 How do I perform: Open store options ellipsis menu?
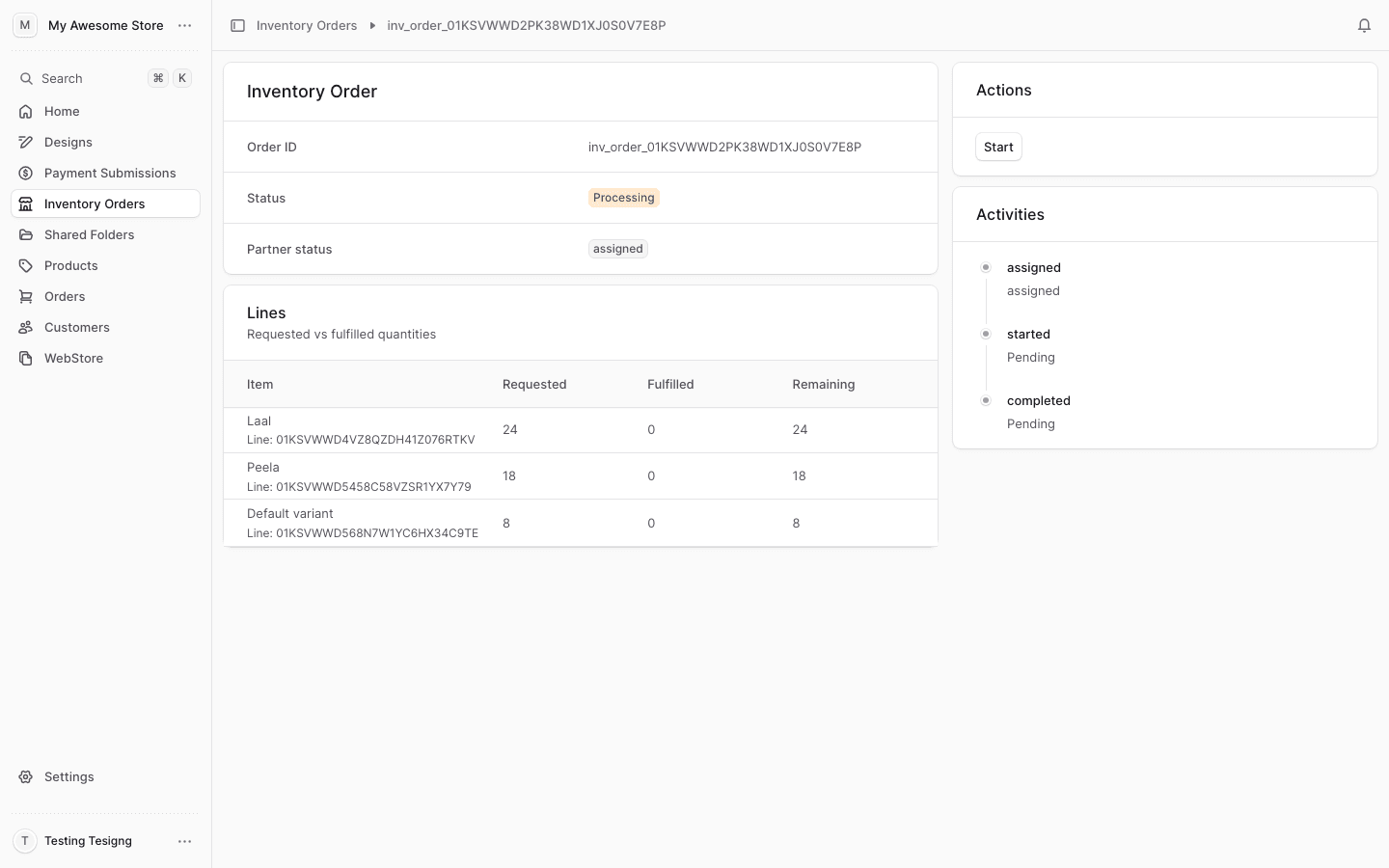pos(185,26)
